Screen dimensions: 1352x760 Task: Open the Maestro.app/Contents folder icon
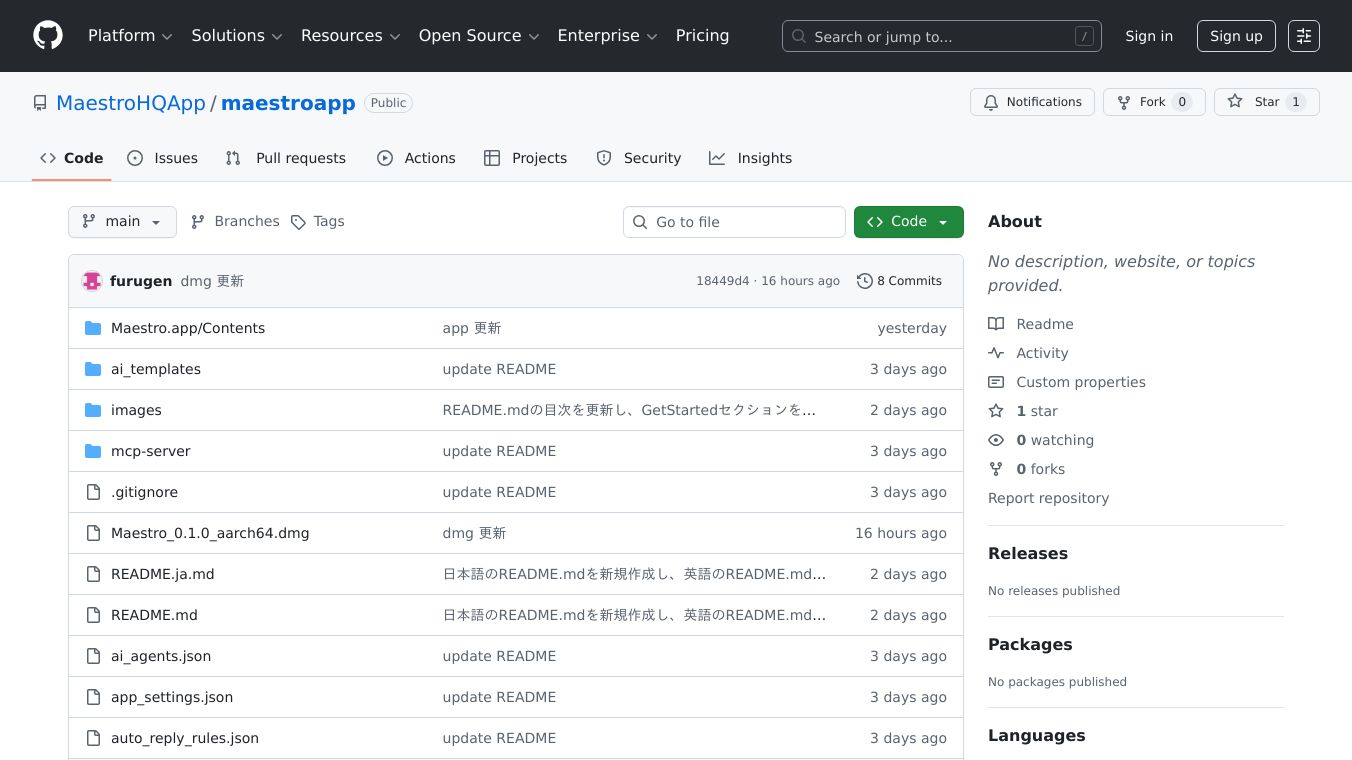(x=93, y=328)
